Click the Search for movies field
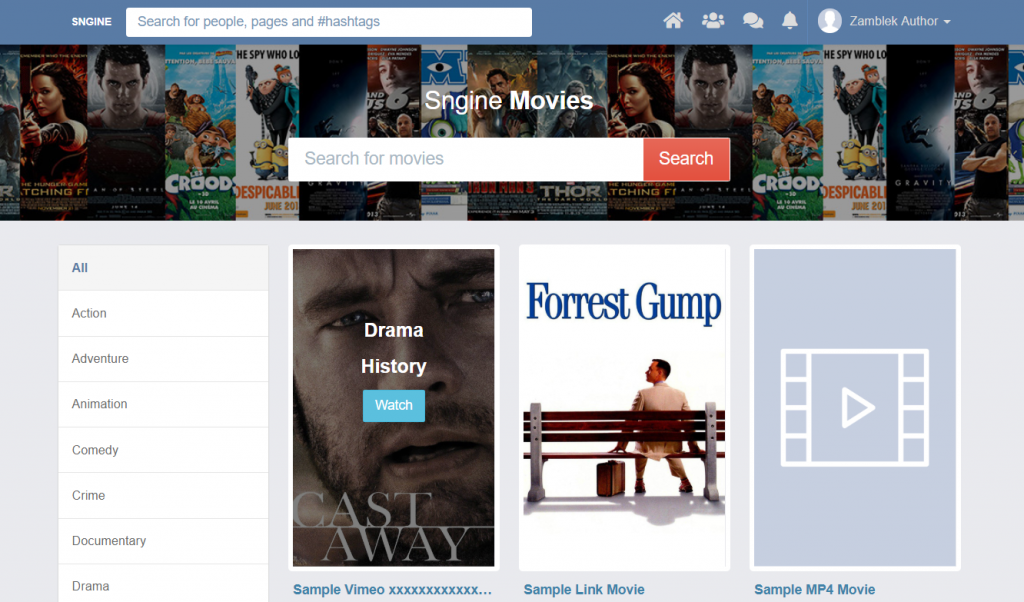1024x602 pixels. coord(466,159)
